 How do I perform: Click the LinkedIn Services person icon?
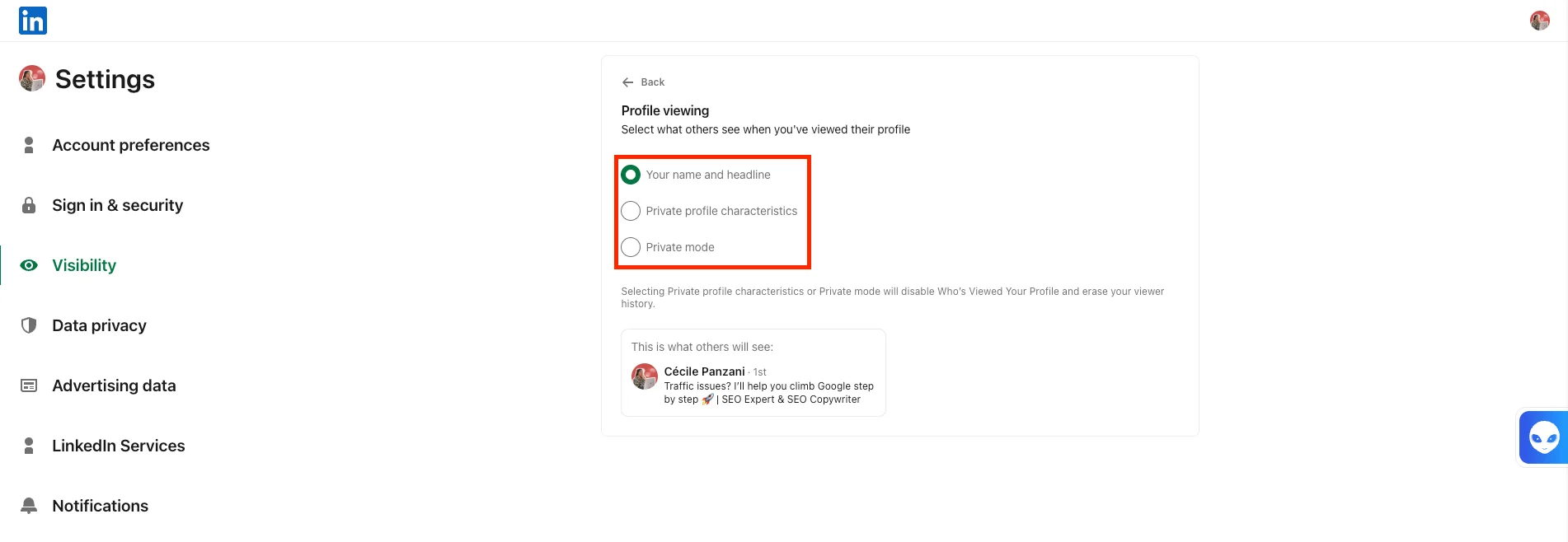click(x=29, y=446)
